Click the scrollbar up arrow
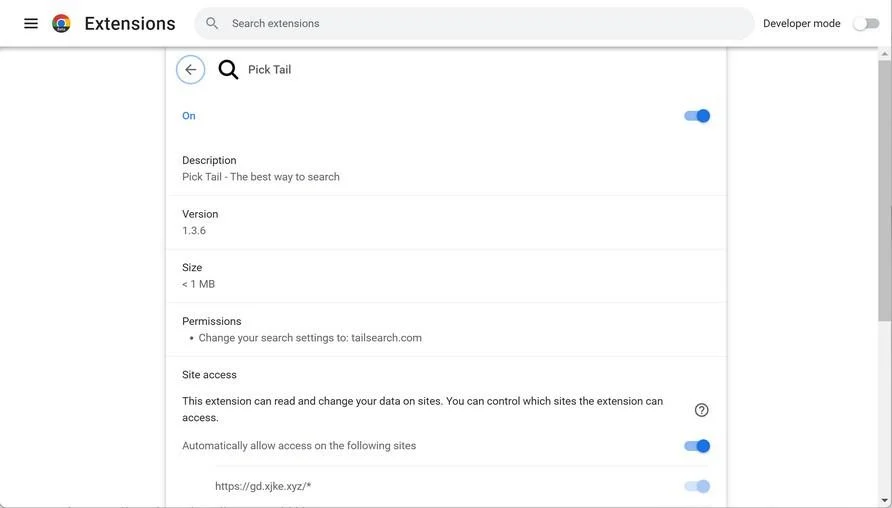This screenshot has height=508, width=892. point(884,54)
